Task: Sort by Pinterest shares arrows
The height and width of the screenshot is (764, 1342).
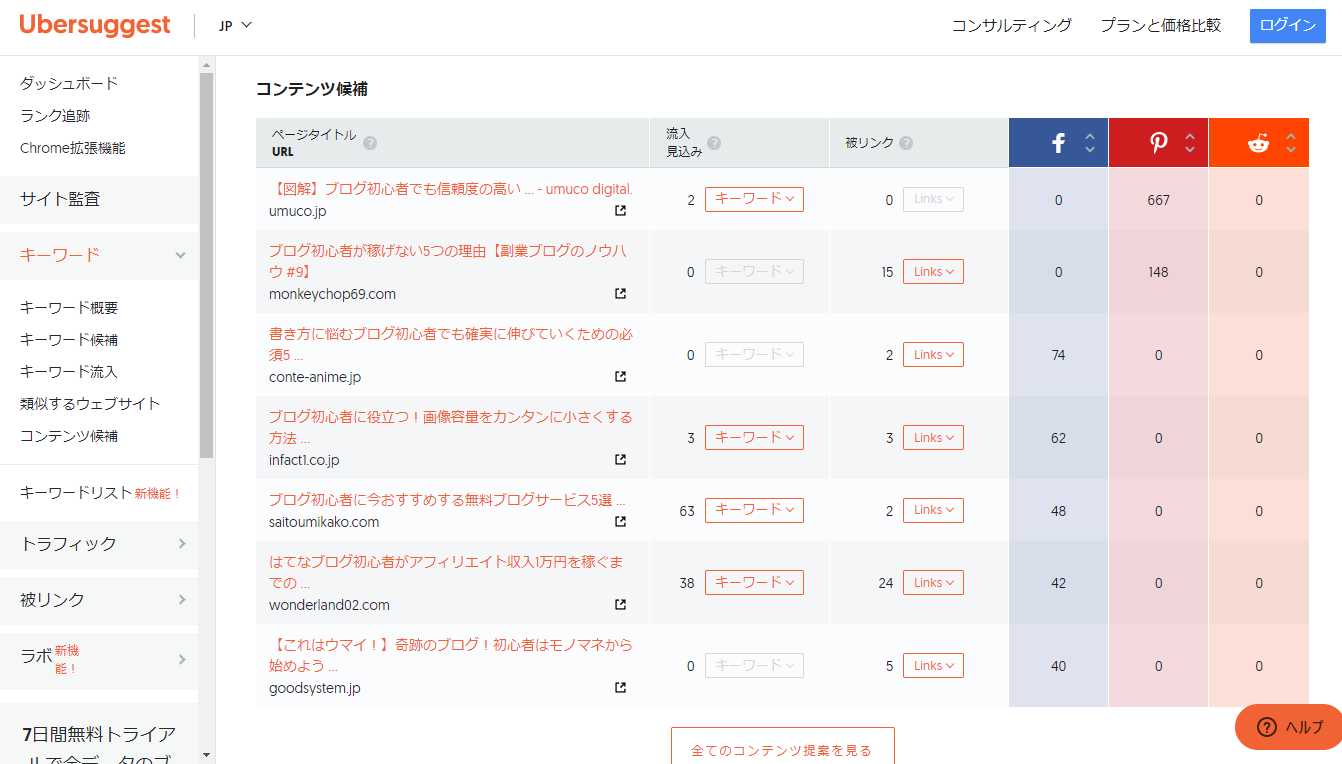Action: [1190, 143]
